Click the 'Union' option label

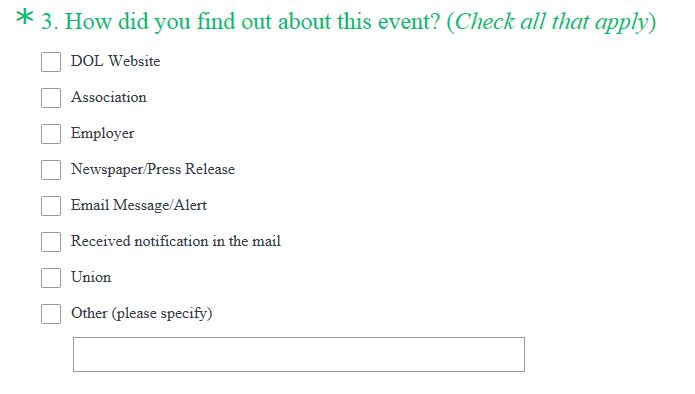tap(91, 277)
